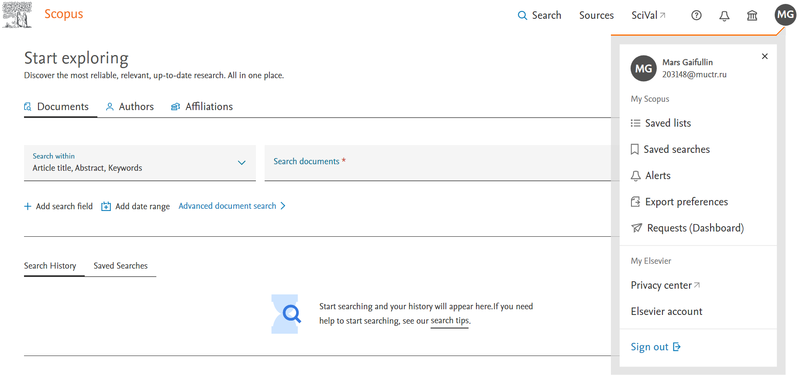Open SciVal external link
The height and width of the screenshot is (387, 800).
pyautogui.click(x=648, y=15)
